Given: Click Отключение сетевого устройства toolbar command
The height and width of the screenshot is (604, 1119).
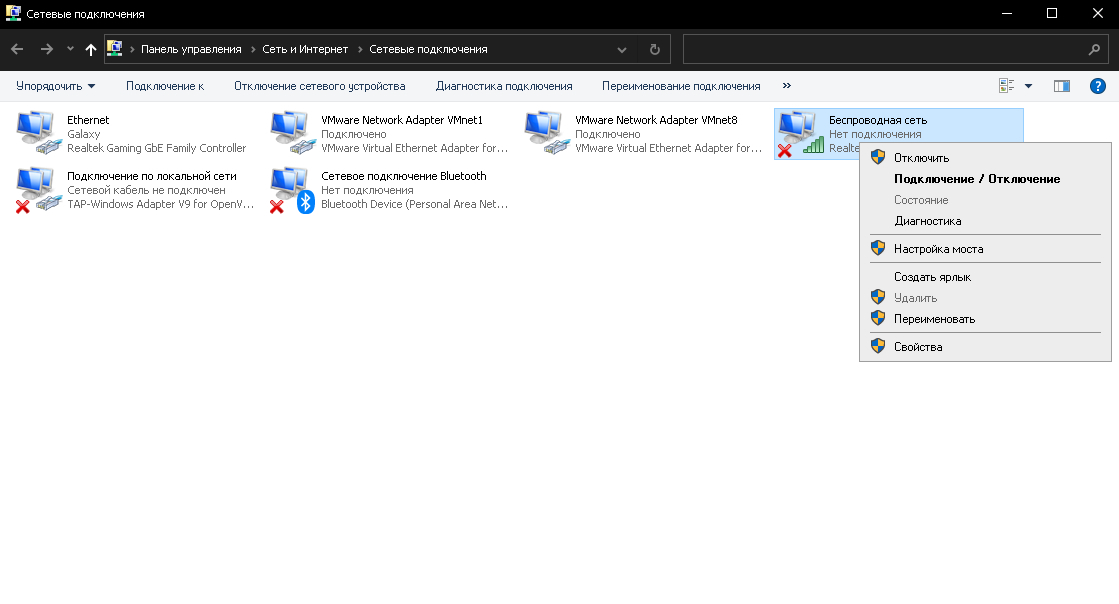Looking at the screenshot, I should coord(320,86).
